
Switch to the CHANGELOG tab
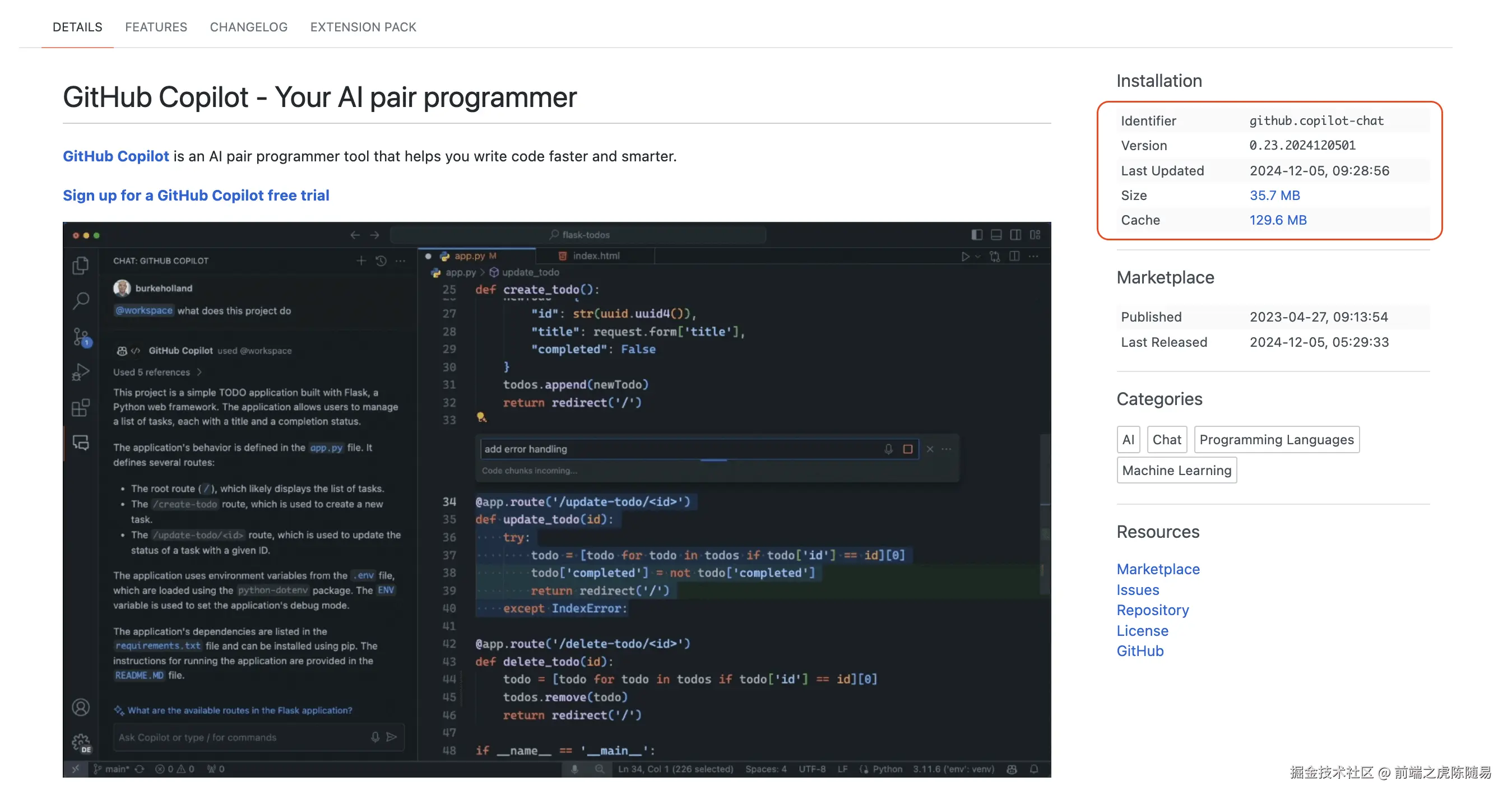tap(248, 27)
